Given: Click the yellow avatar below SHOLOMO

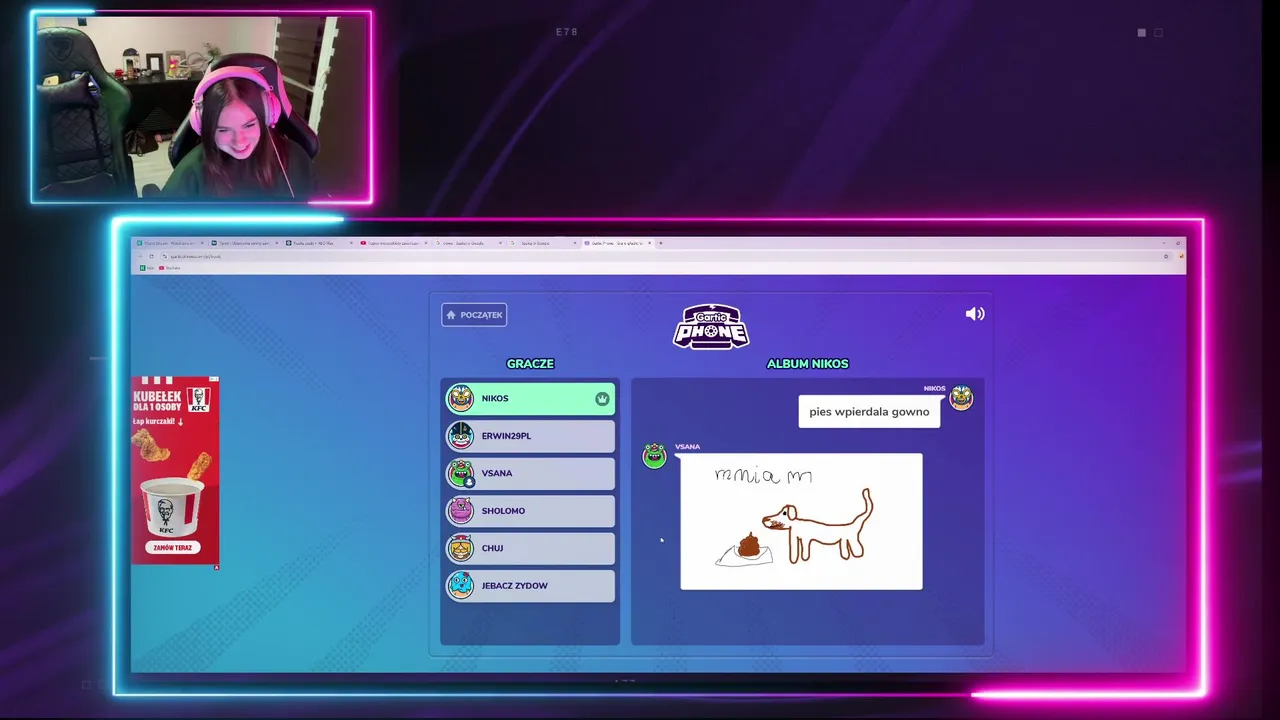Looking at the screenshot, I should tap(461, 548).
